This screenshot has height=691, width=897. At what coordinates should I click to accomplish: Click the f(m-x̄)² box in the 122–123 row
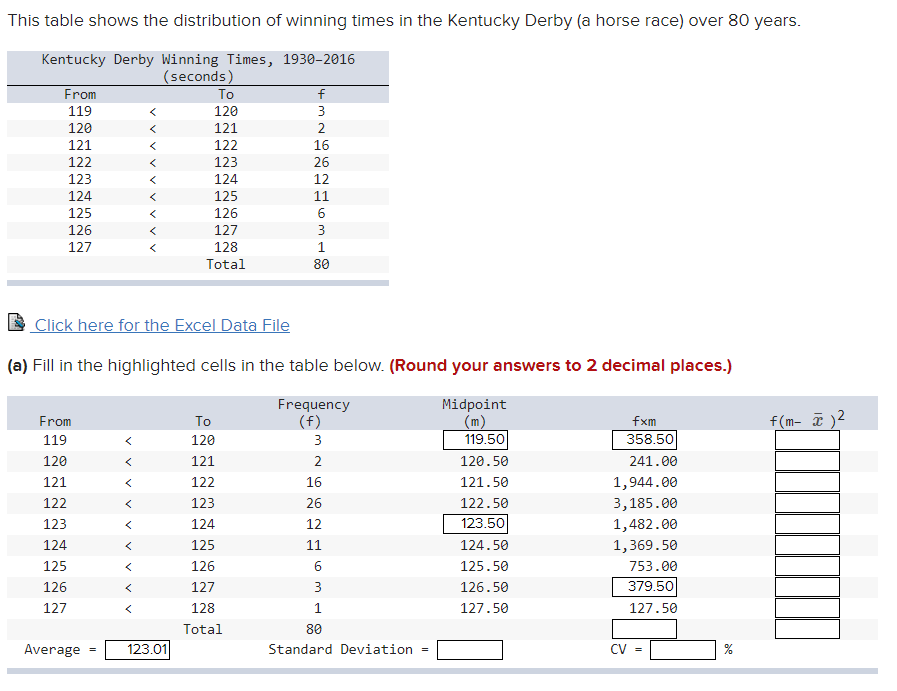(808, 502)
